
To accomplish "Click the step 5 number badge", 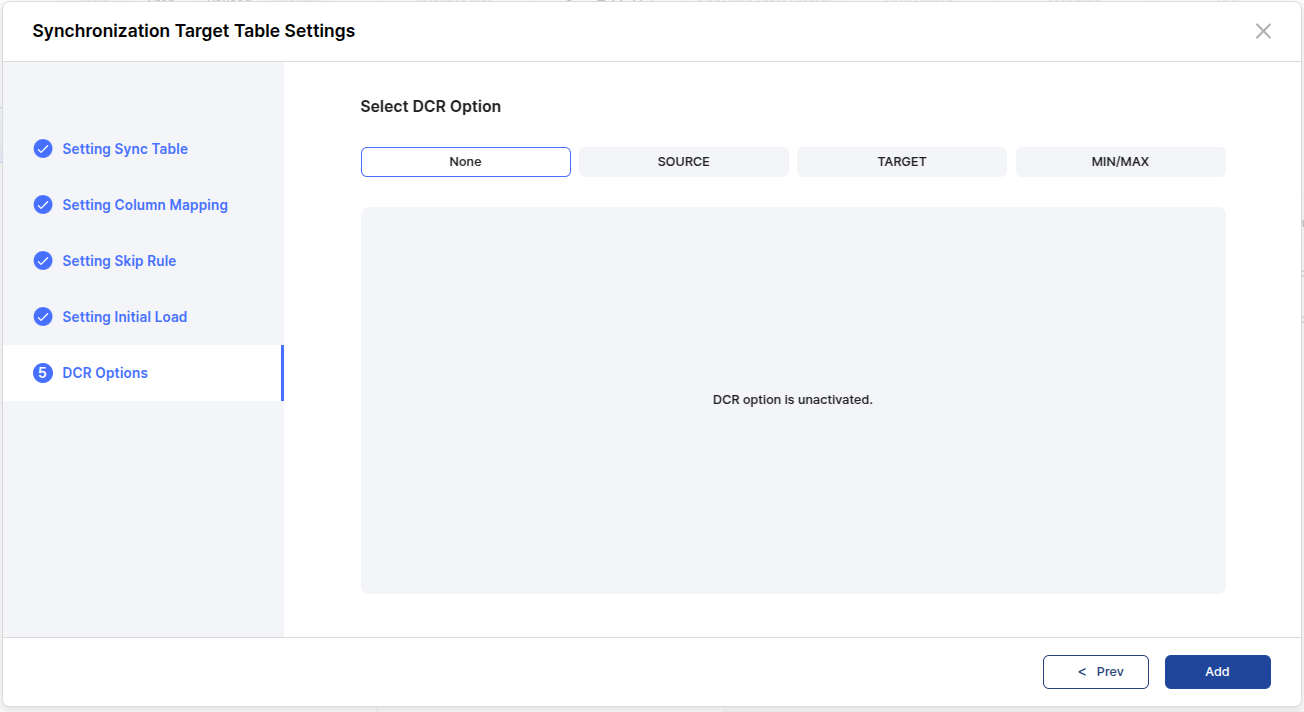I will [43, 373].
